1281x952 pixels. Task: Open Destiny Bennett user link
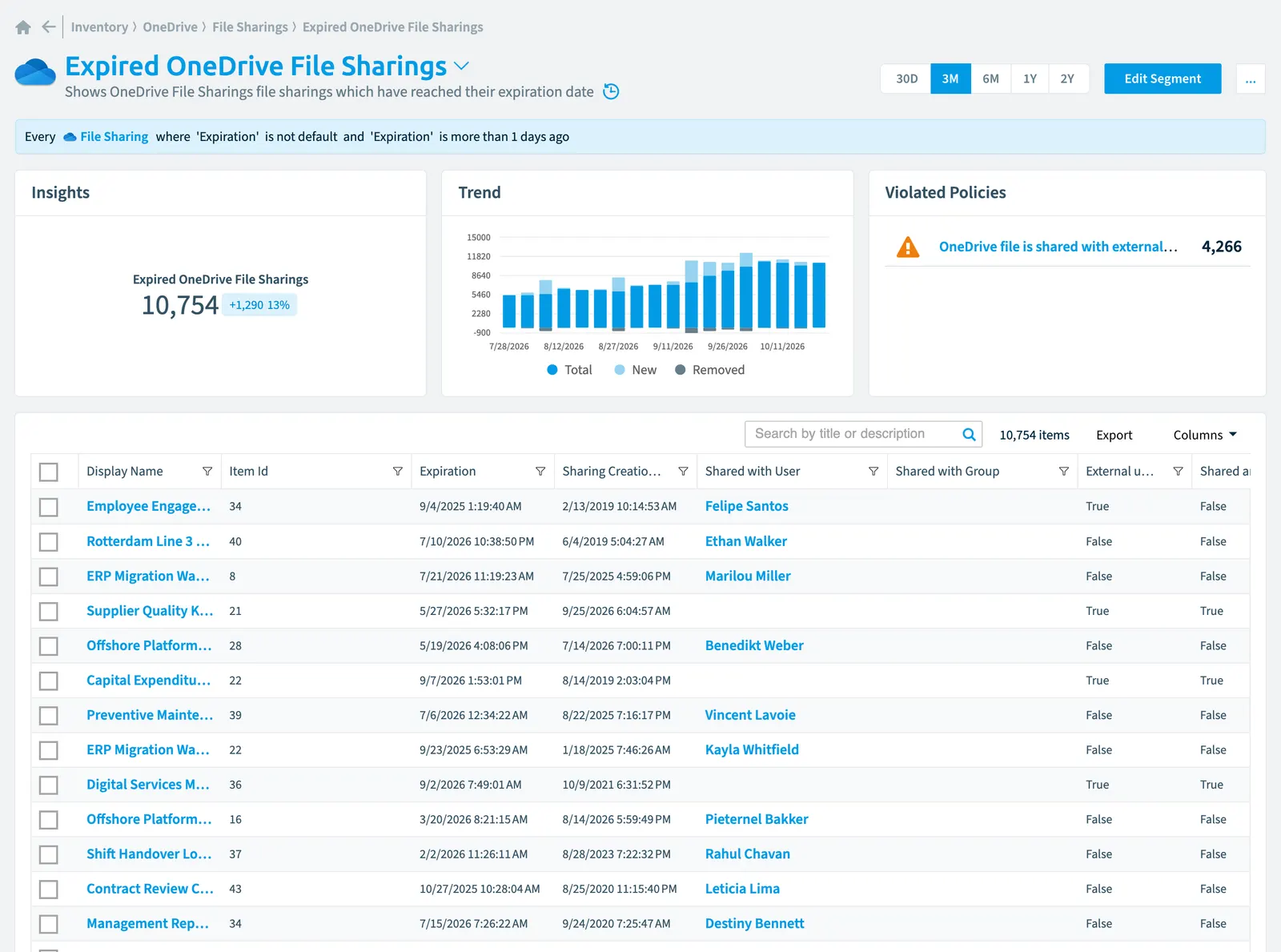tap(754, 923)
